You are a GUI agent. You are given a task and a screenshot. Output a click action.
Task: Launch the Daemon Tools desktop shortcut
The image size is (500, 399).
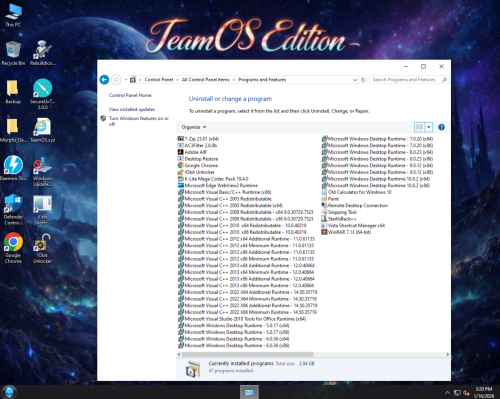13,168
